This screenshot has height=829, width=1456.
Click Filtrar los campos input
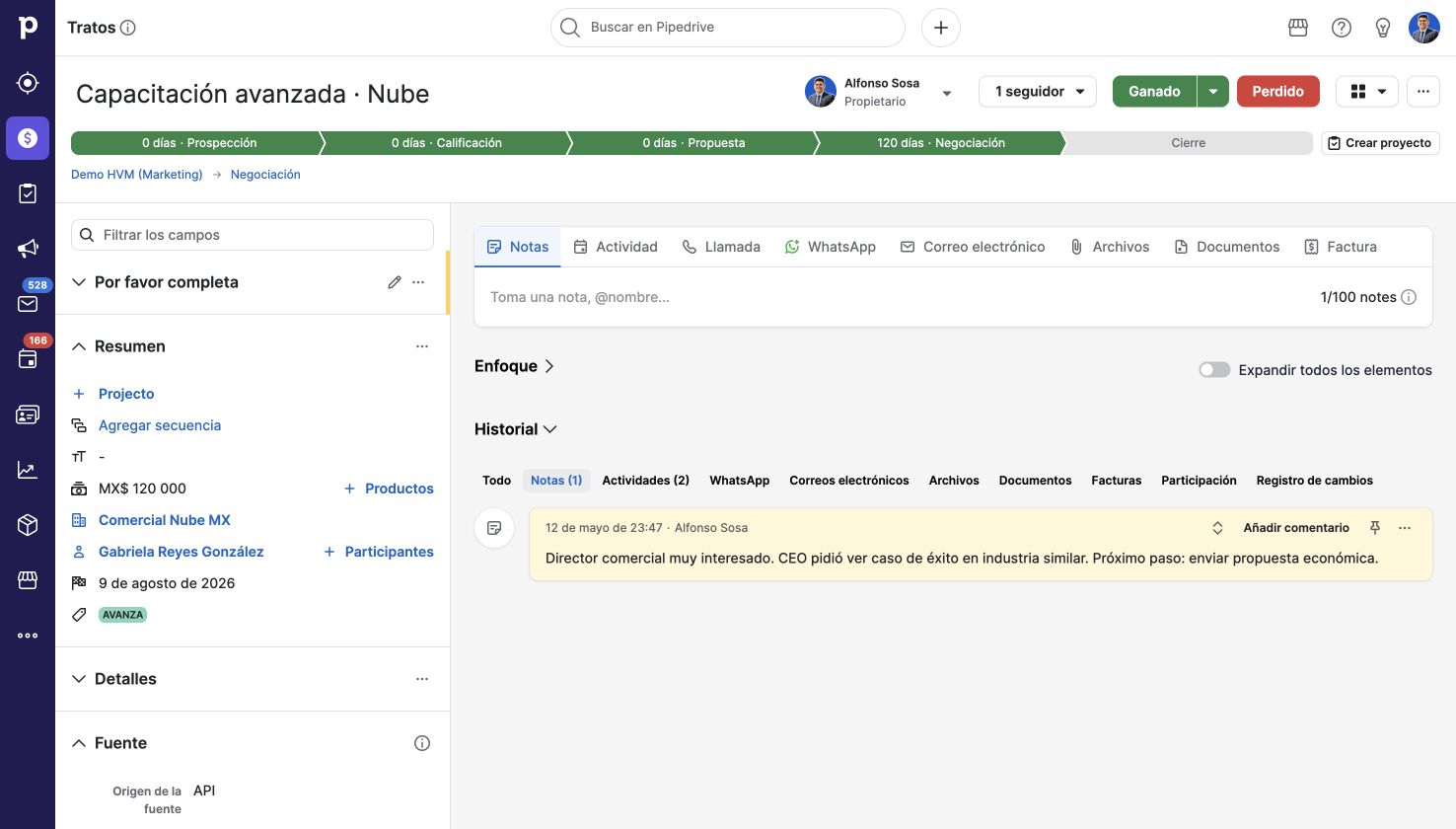[x=253, y=235]
